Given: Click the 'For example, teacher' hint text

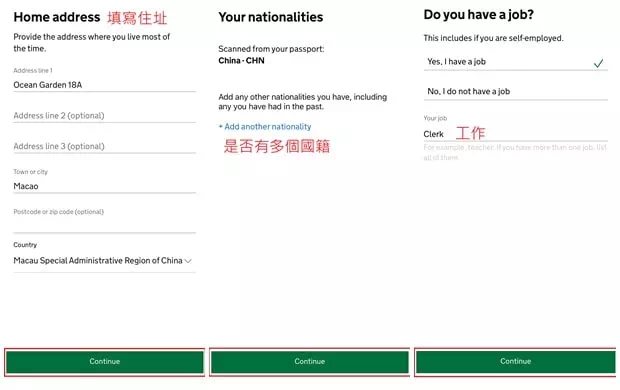Looking at the screenshot, I should 515,152.
